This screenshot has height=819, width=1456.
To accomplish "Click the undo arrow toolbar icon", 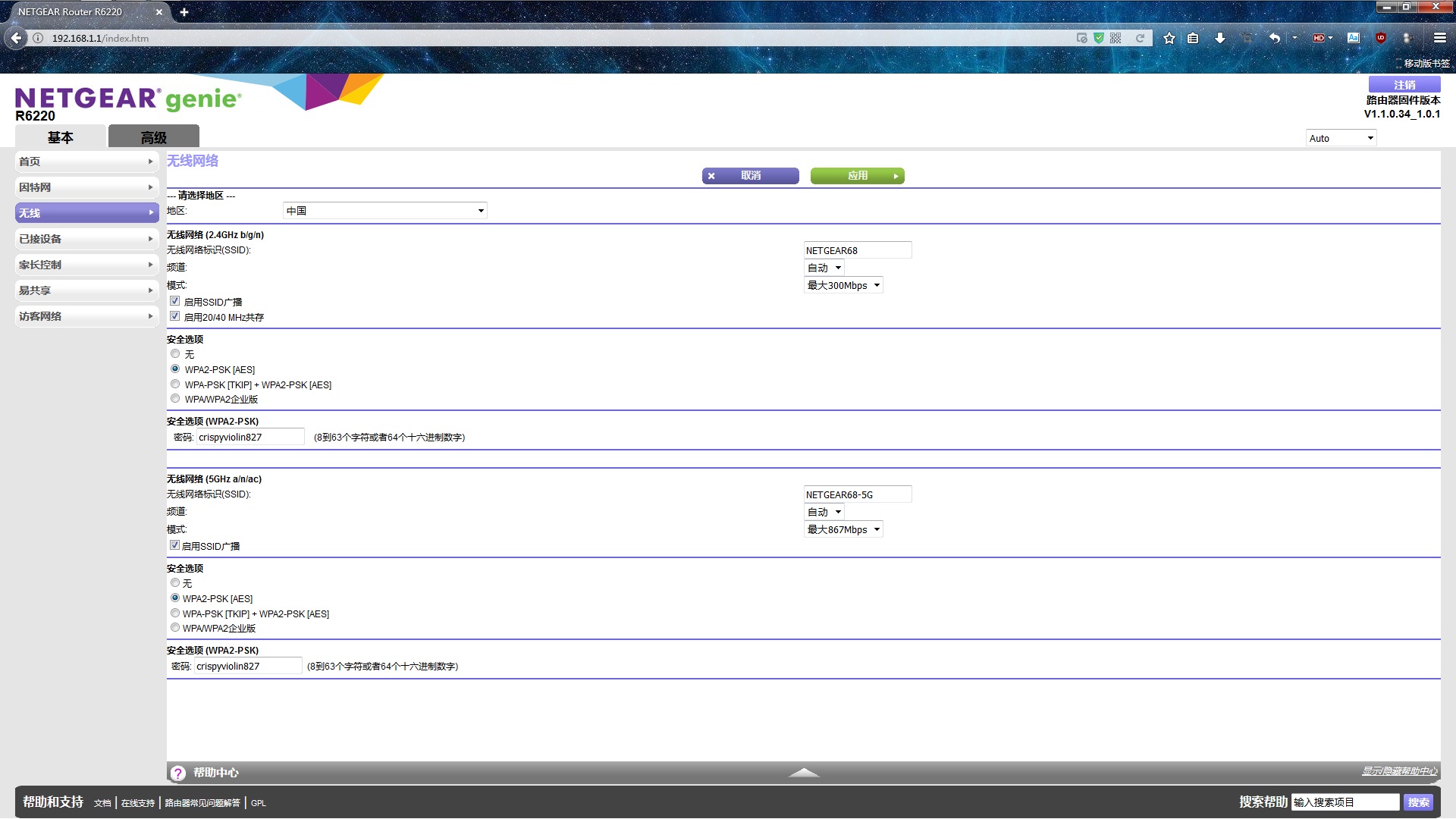I will (1275, 38).
